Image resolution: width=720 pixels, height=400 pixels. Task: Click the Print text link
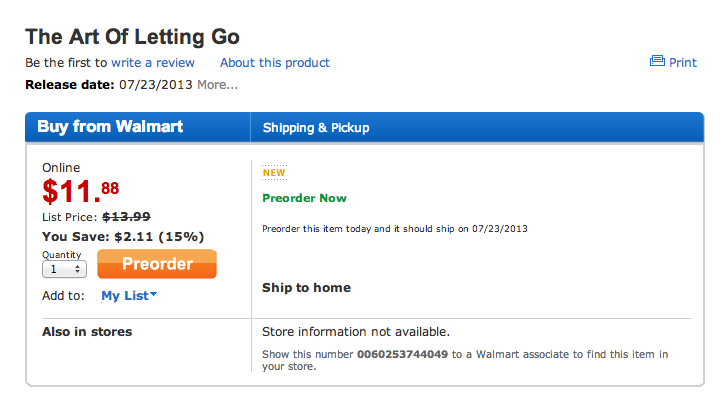coord(683,62)
